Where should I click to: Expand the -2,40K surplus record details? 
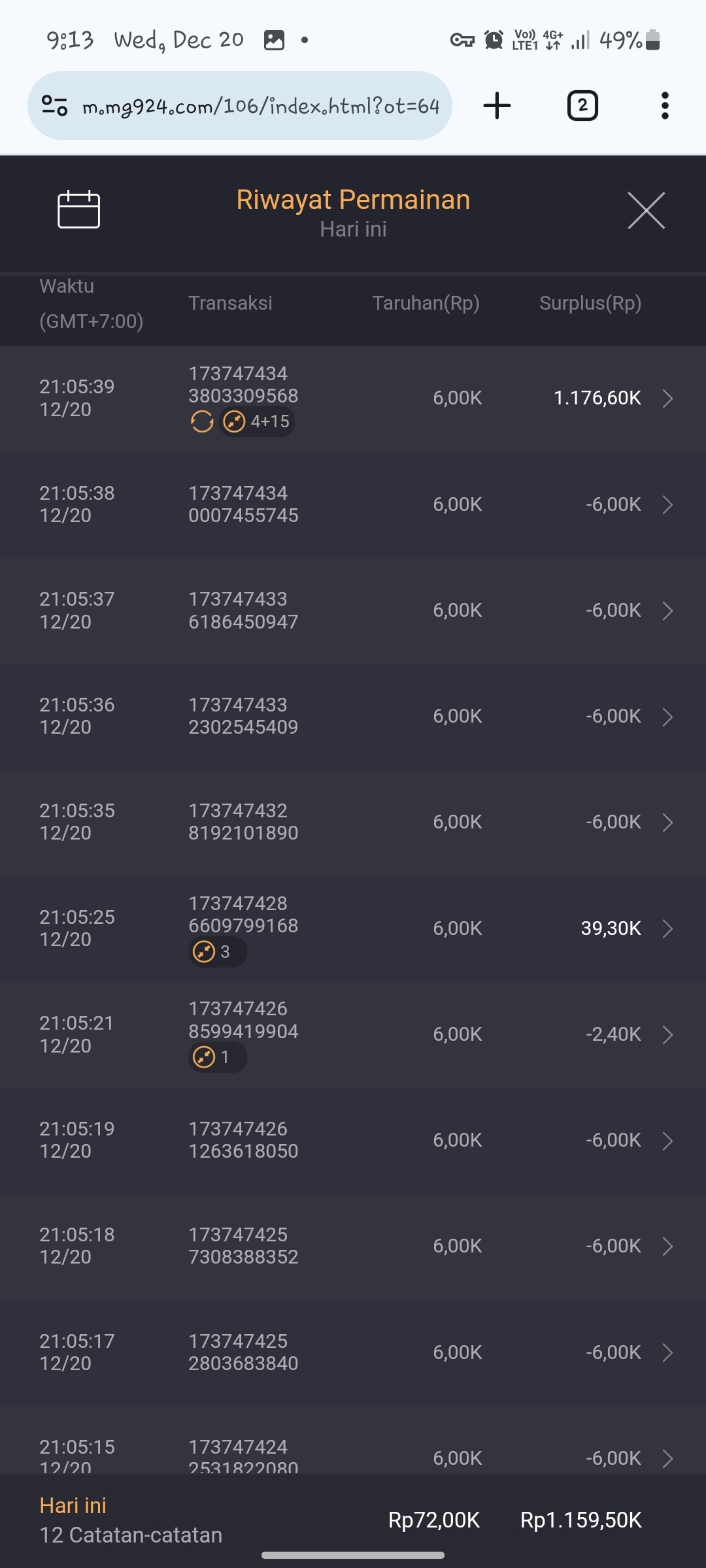pos(667,1034)
